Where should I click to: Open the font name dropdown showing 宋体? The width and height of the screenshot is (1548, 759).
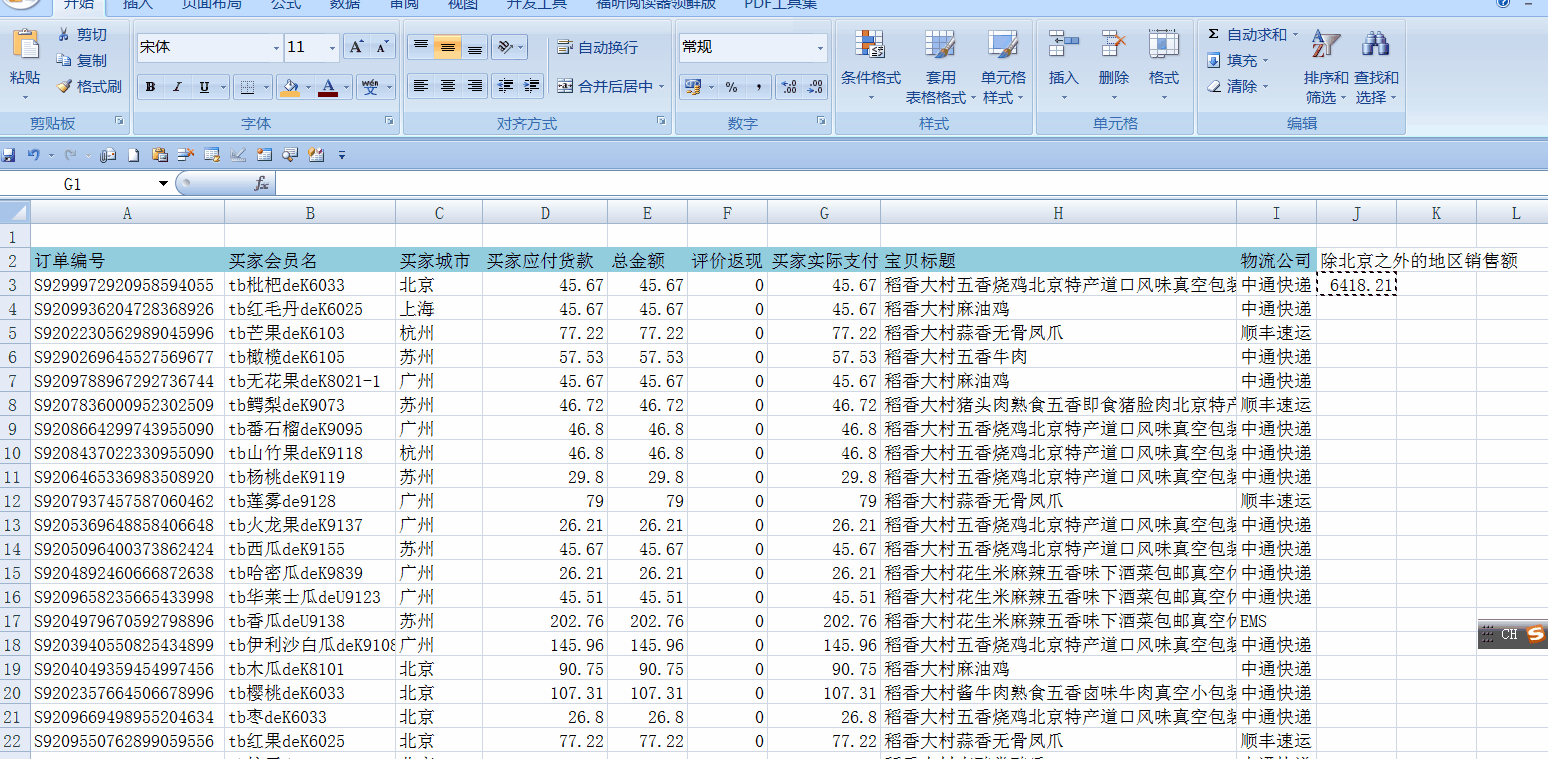click(276, 48)
